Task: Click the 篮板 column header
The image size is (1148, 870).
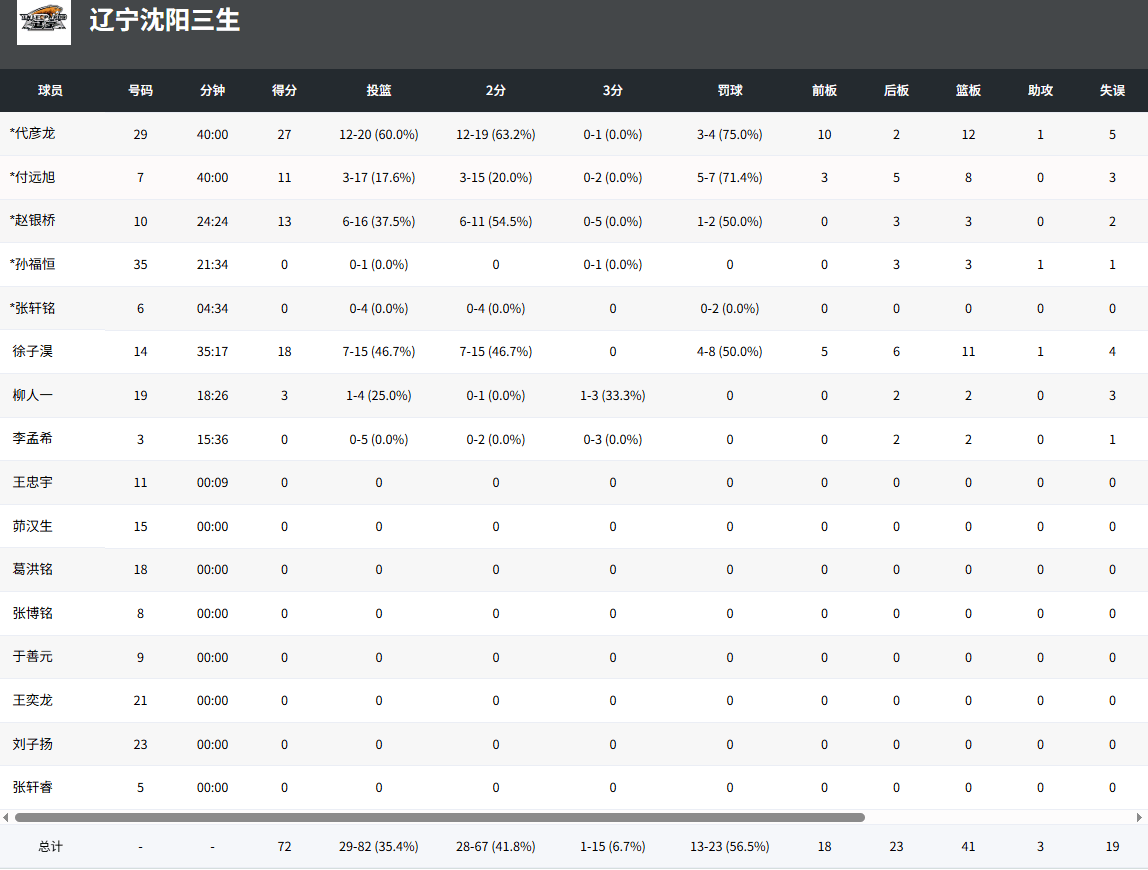Action: [x=968, y=90]
